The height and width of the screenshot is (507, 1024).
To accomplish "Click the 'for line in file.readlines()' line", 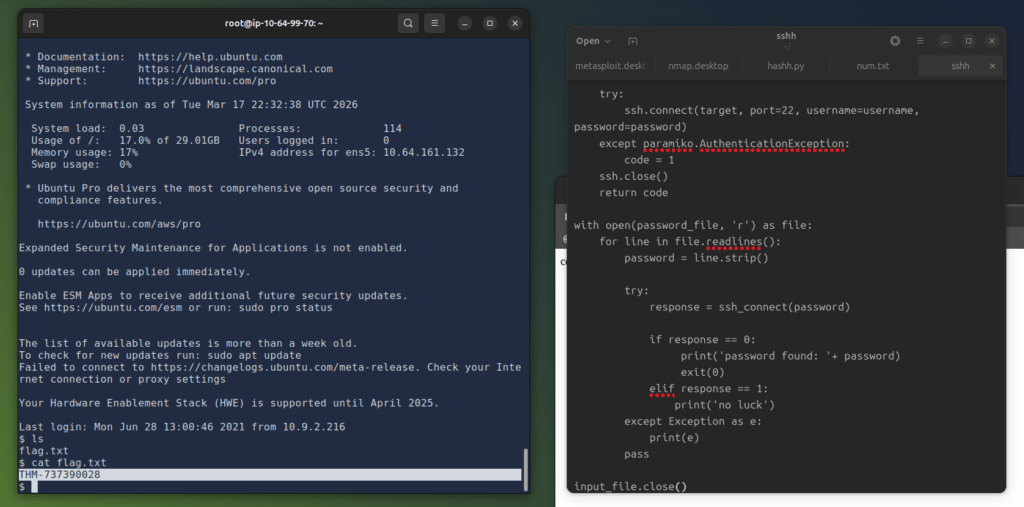I will pos(690,242).
